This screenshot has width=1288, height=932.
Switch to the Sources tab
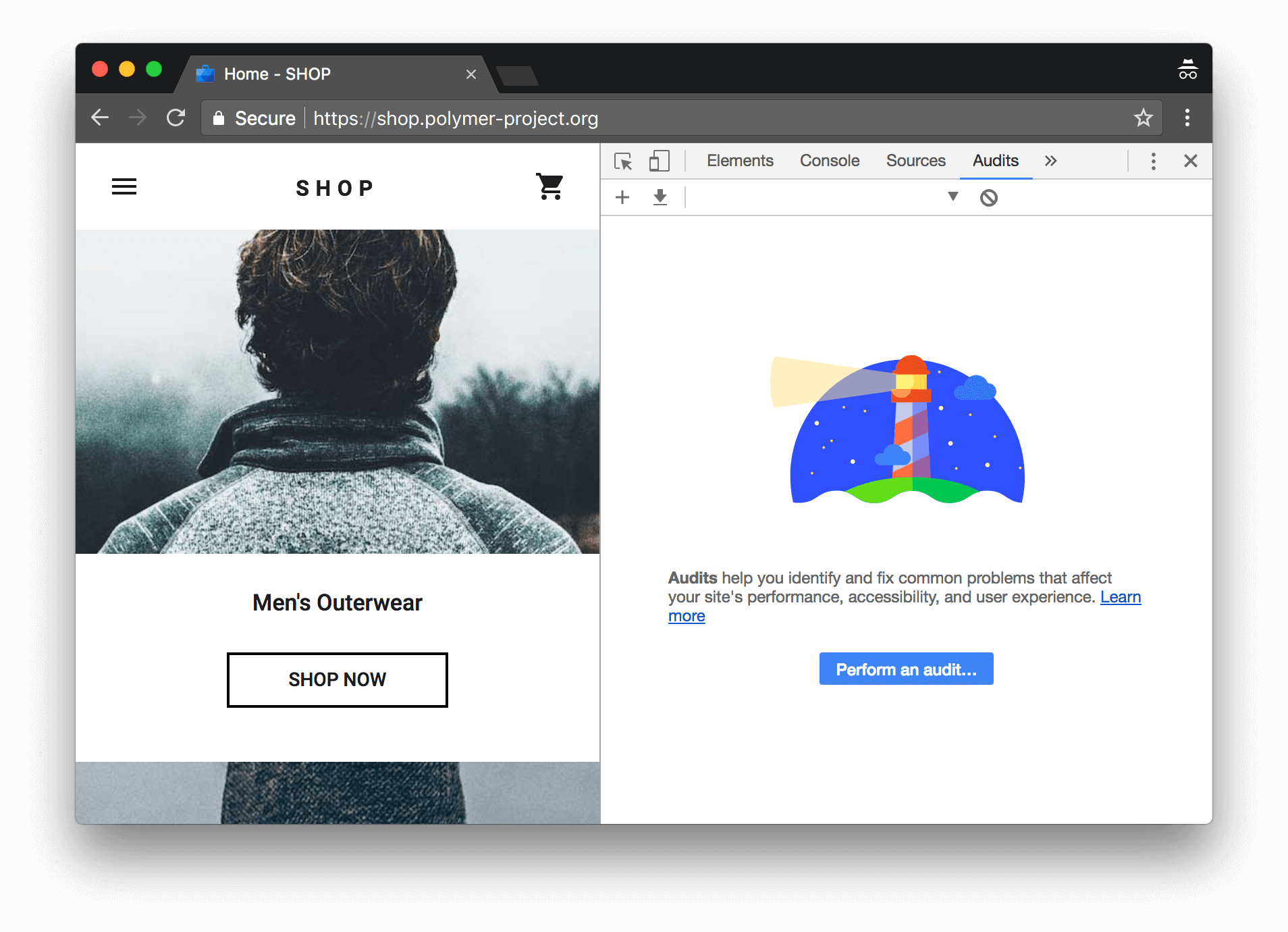(x=915, y=161)
